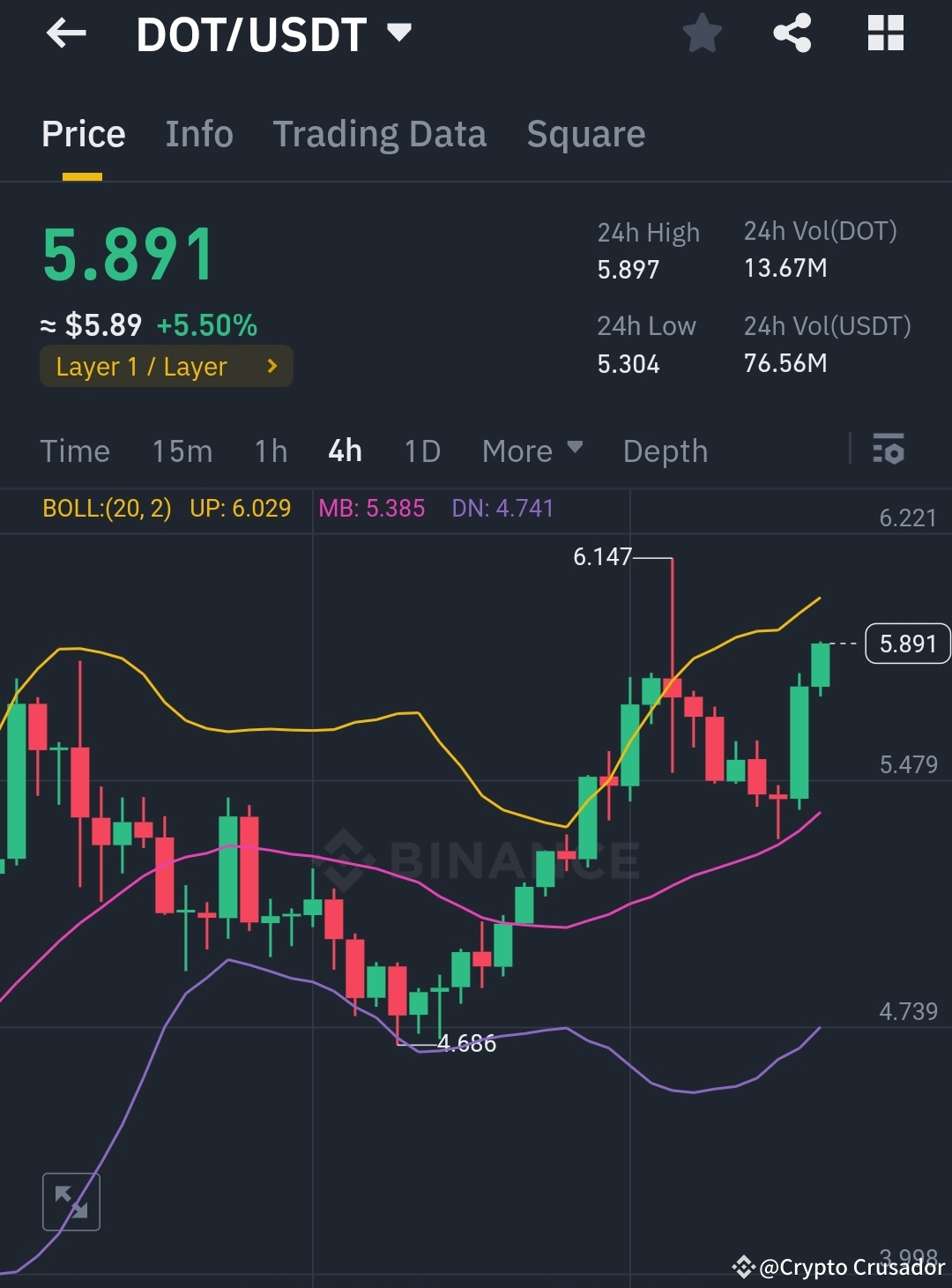
Task: Select the 1D candle interval
Action: (421, 450)
